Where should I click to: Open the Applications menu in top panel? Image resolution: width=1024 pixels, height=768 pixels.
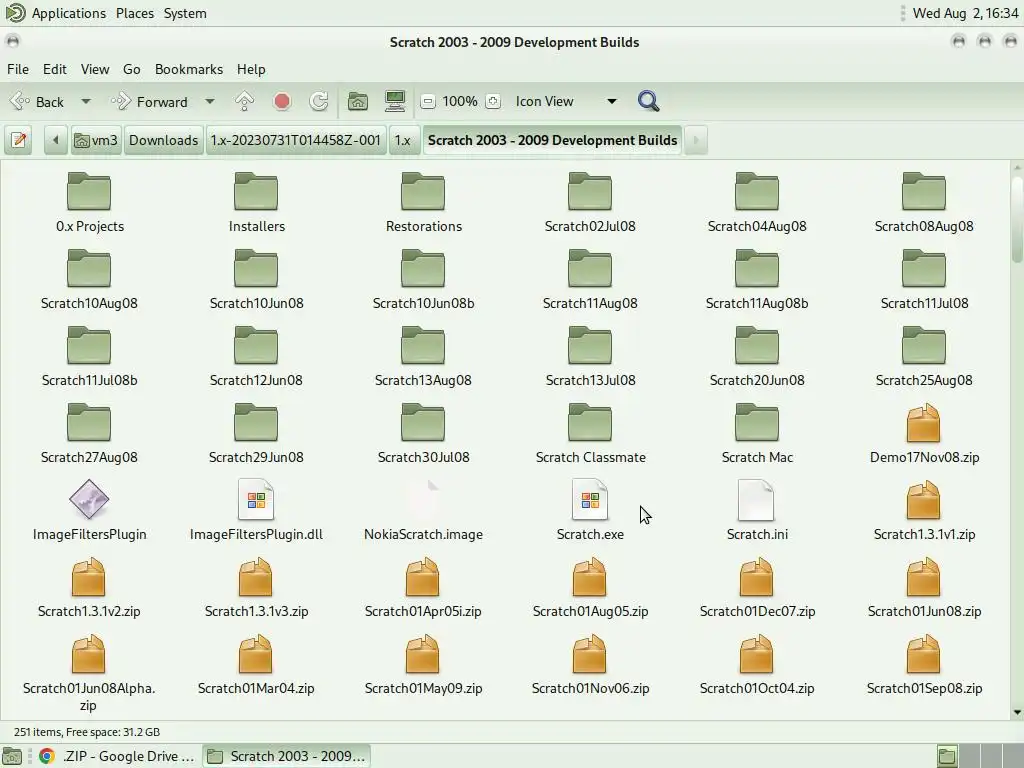69,13
